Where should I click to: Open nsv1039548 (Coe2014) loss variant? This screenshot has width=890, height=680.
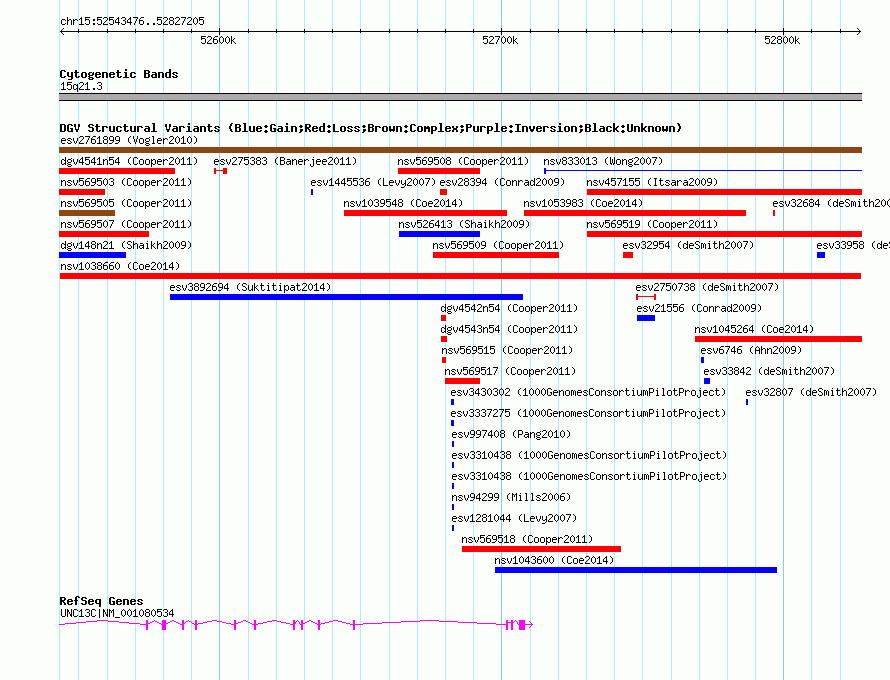click(x=403, y=203)
